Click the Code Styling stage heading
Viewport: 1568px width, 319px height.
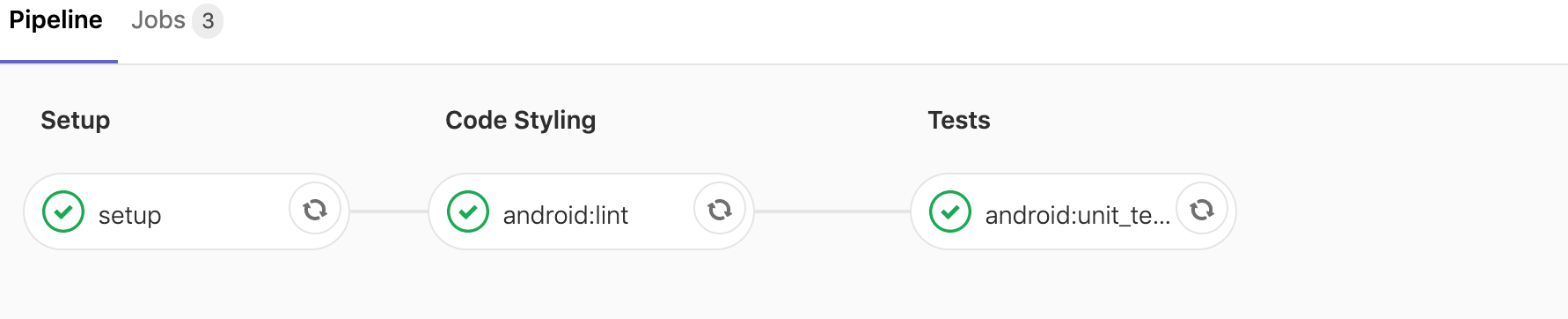pos(521,121)
